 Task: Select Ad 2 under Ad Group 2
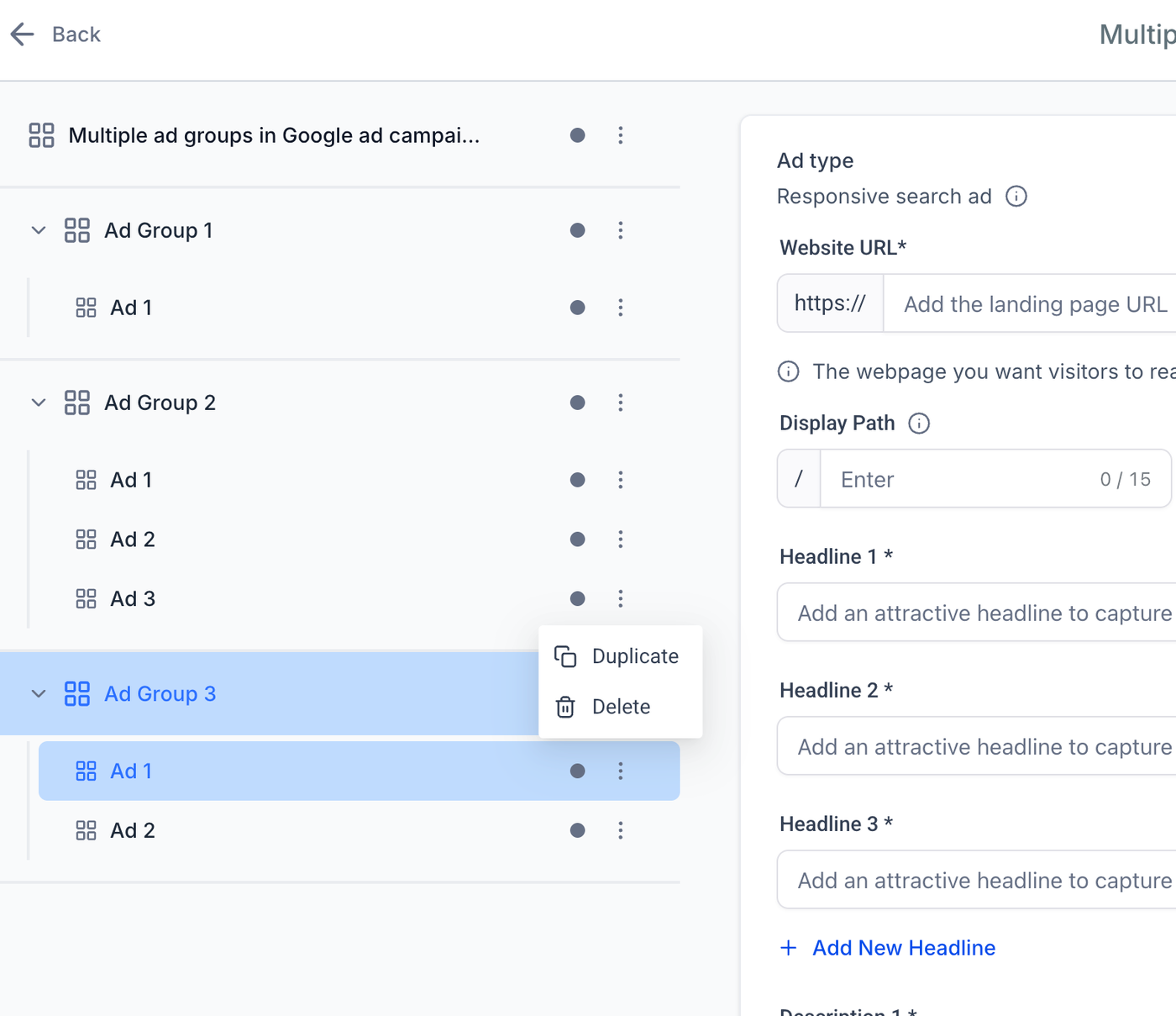click(x=133, y=540)
